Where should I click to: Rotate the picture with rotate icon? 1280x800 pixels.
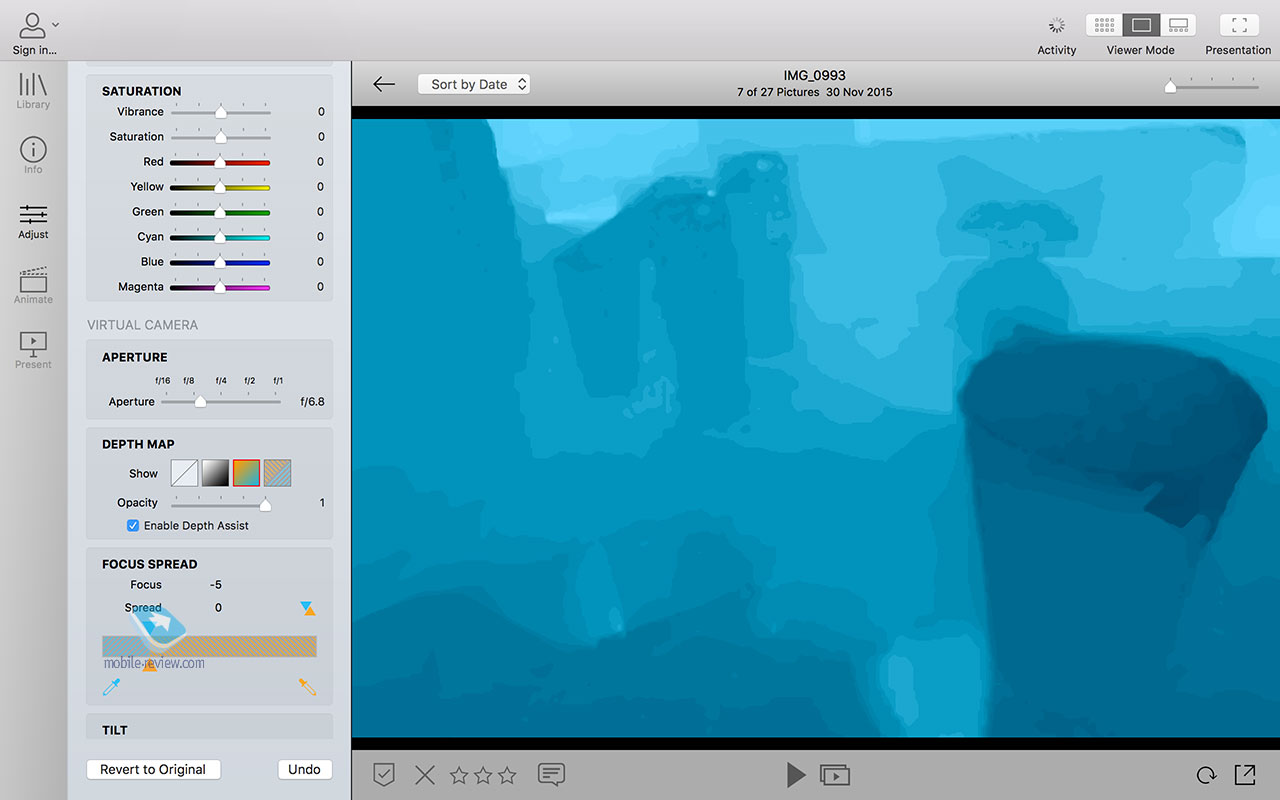(1206, 775)
